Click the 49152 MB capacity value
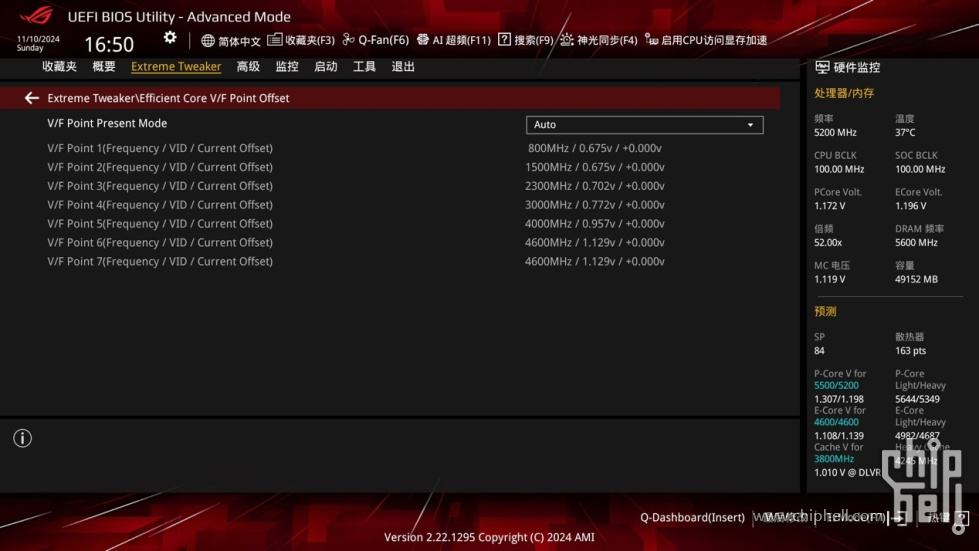 (916, 280)
